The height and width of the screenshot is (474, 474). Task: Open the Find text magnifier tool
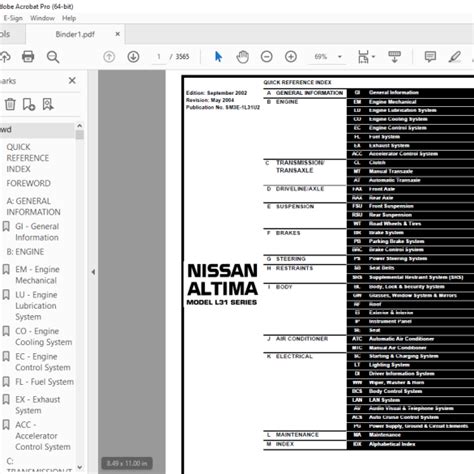click(x=53, y=57)
